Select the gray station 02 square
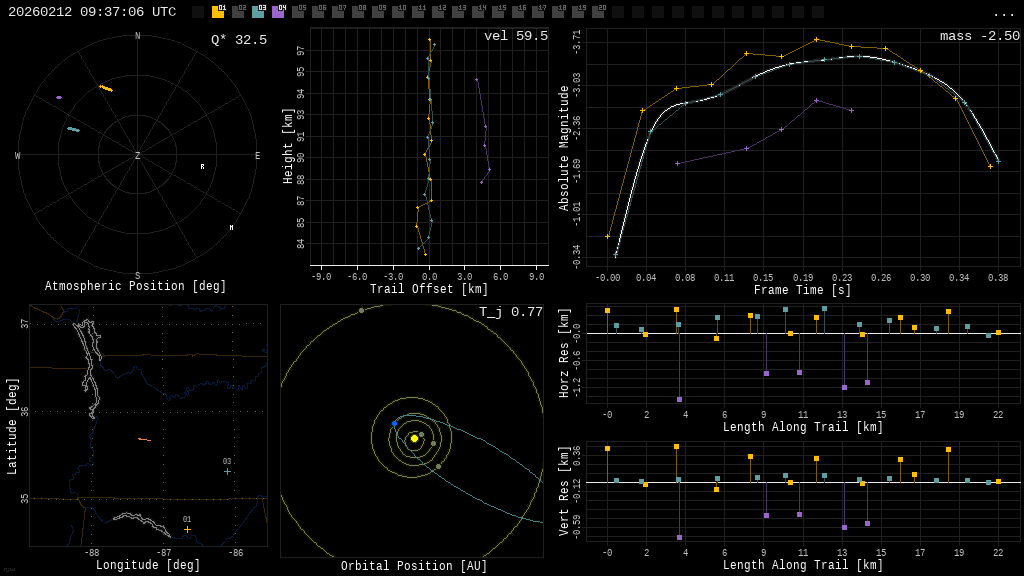Screen dimensions: 1024x576 pos(238,12)
